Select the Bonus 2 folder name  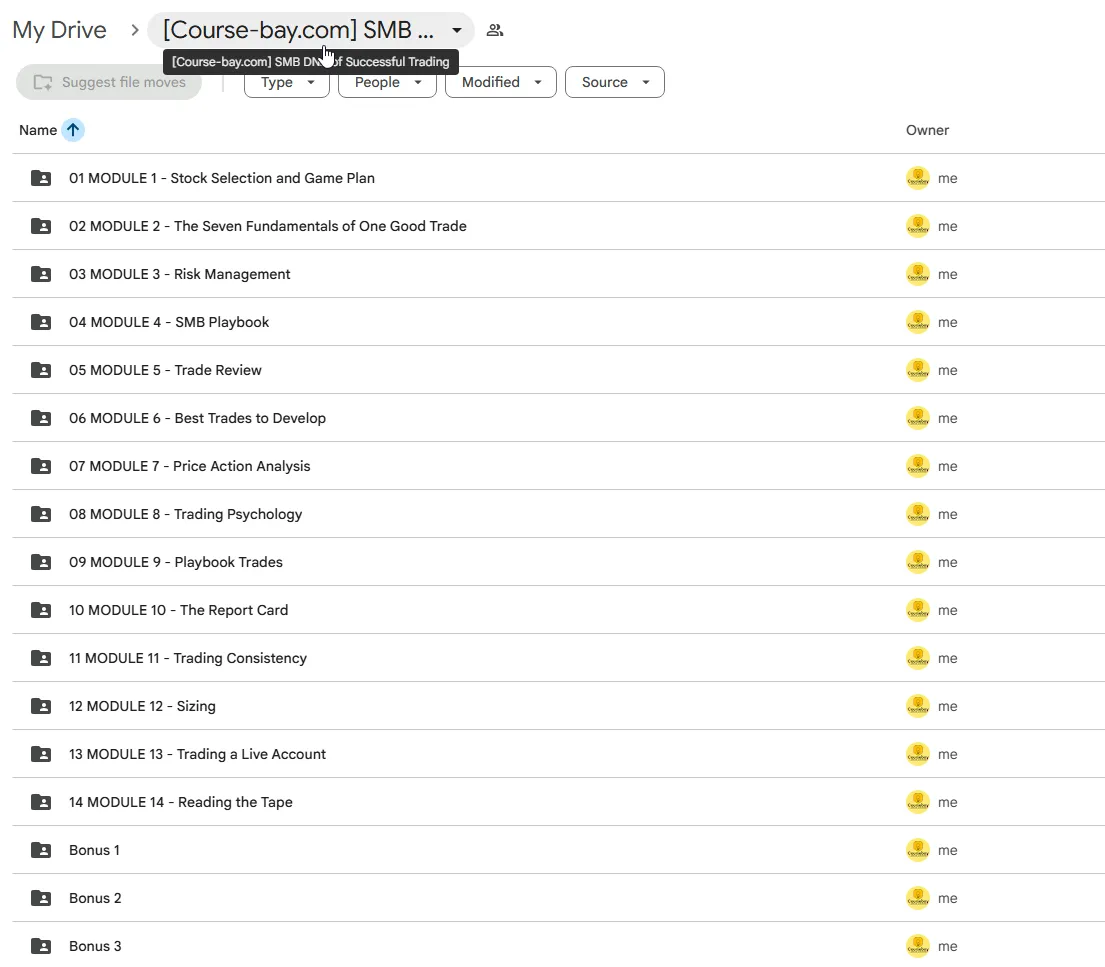(x=95, y=898)
